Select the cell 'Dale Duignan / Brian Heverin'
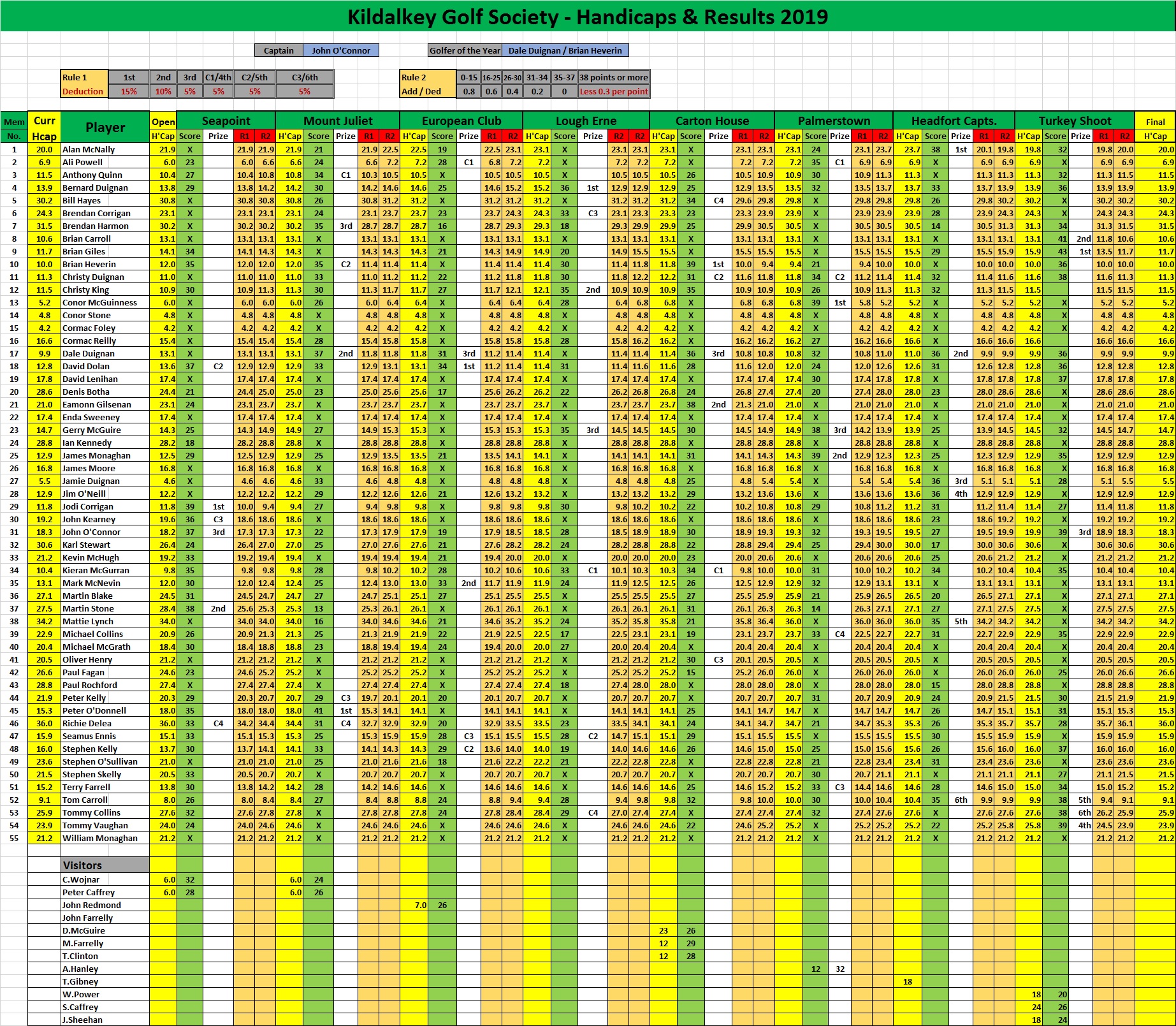Image resolution: width=1176 pixels, height=1026 pixels. (565, 50)
